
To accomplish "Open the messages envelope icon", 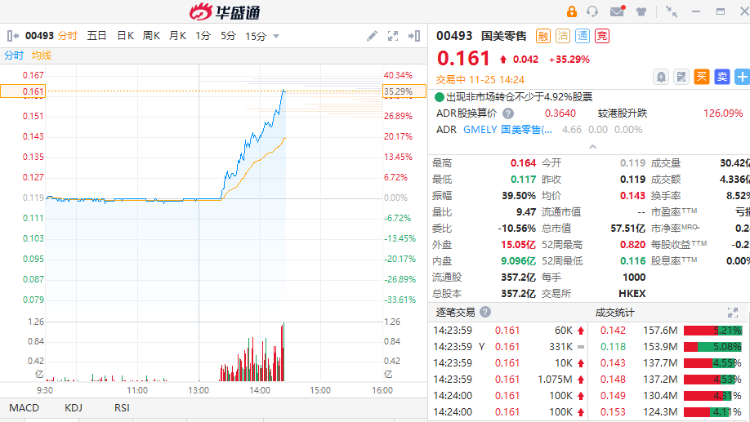I will 618,11.
